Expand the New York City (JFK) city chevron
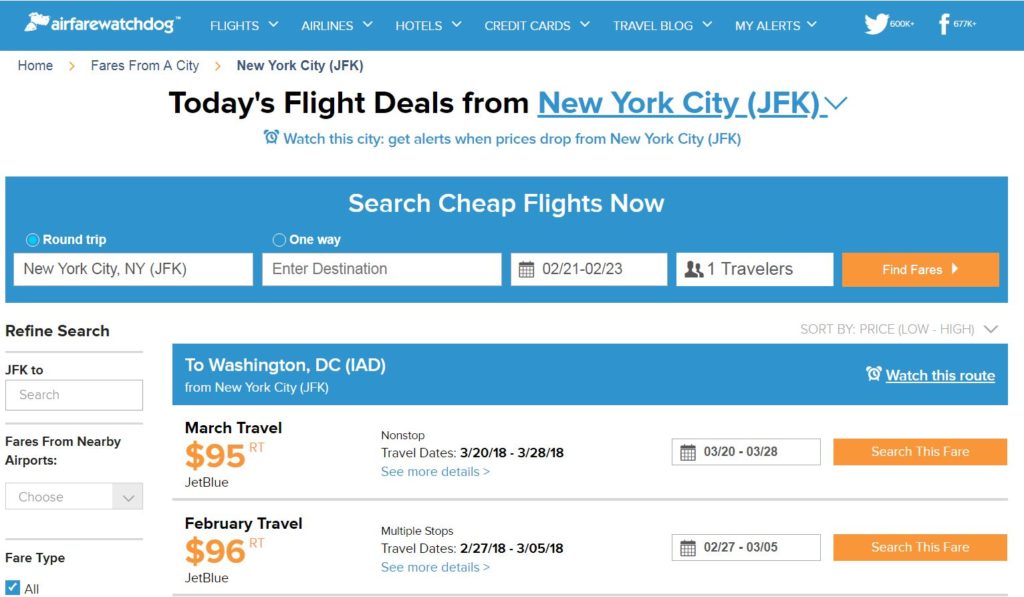The width and height of the screenshot is (1024, 597). 836,103
